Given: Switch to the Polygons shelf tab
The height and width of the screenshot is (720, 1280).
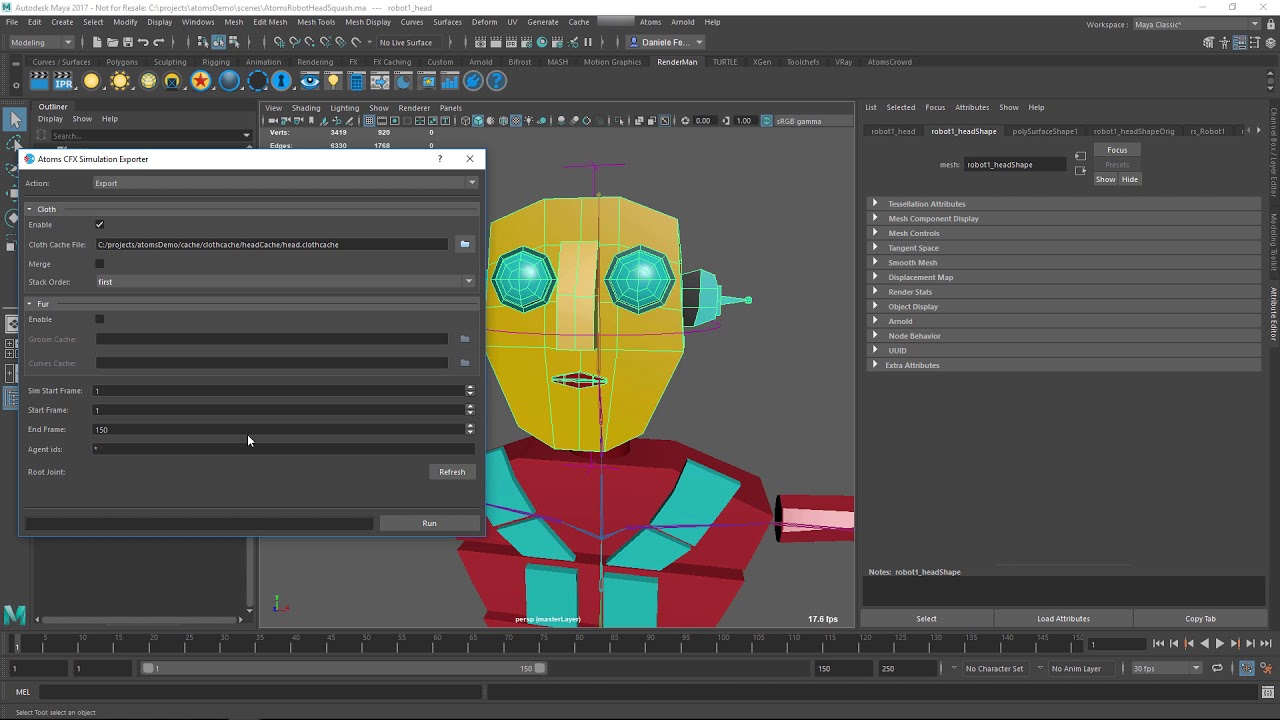Looking at the screenshot, I should (122, 62).
